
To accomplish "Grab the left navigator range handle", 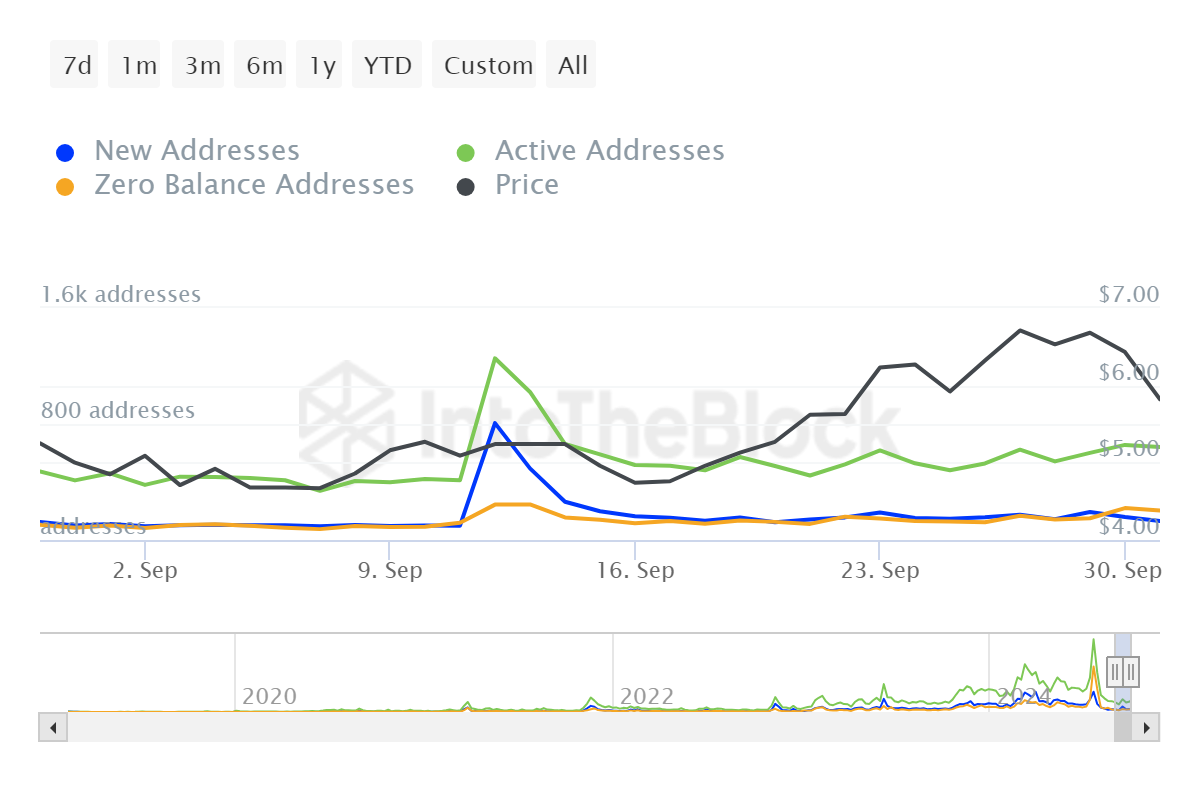I will coord(1116,672).
